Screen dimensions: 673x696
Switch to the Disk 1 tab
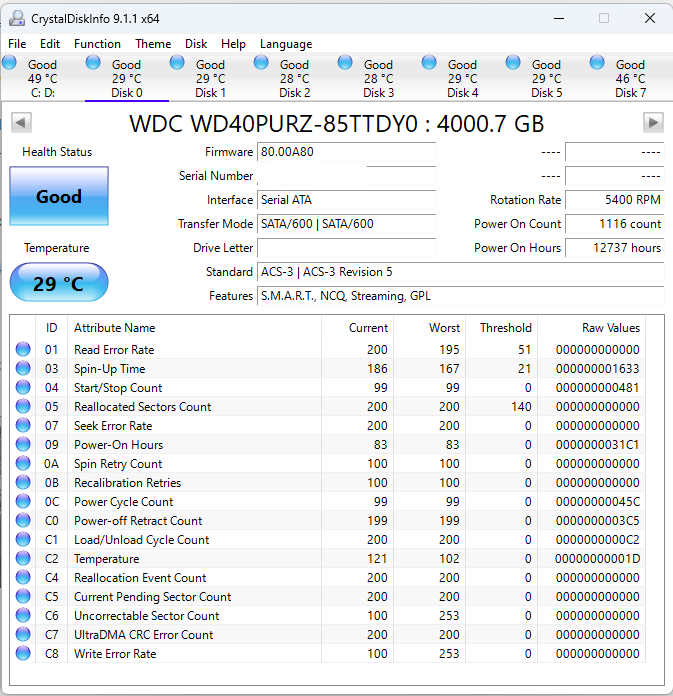210,79
